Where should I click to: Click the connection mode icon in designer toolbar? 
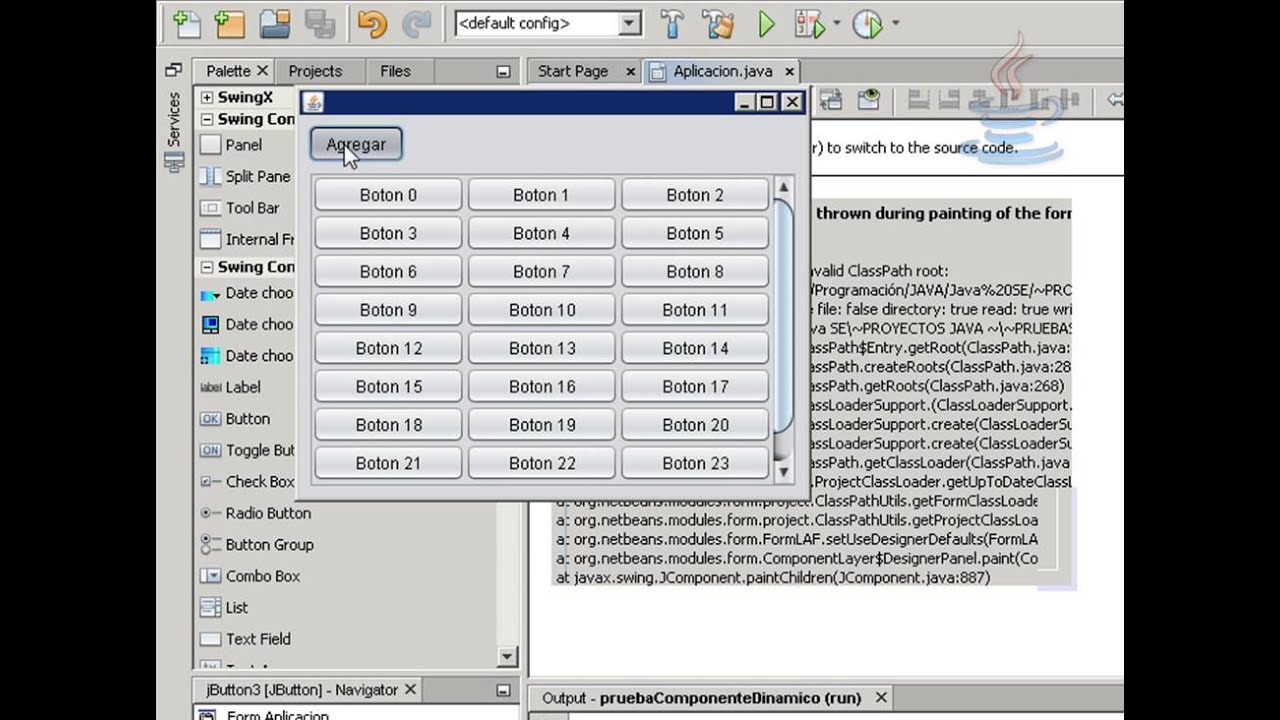coord(831,99)
